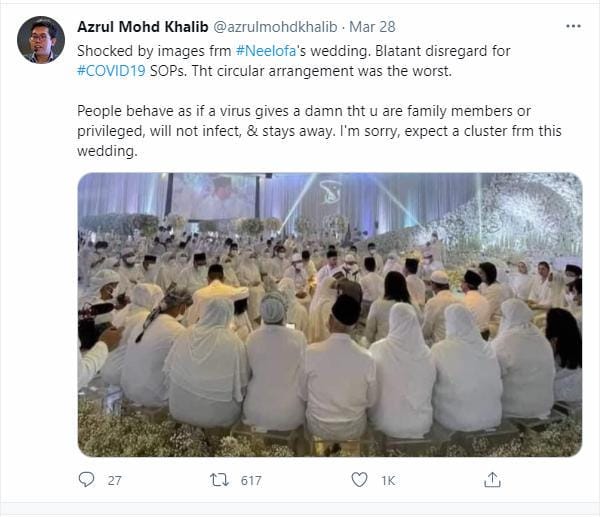Image resolution: width=605 pixels, height=517 pixels.
Task: Click the reply speech bubble icon
Action: pos(87,480)
